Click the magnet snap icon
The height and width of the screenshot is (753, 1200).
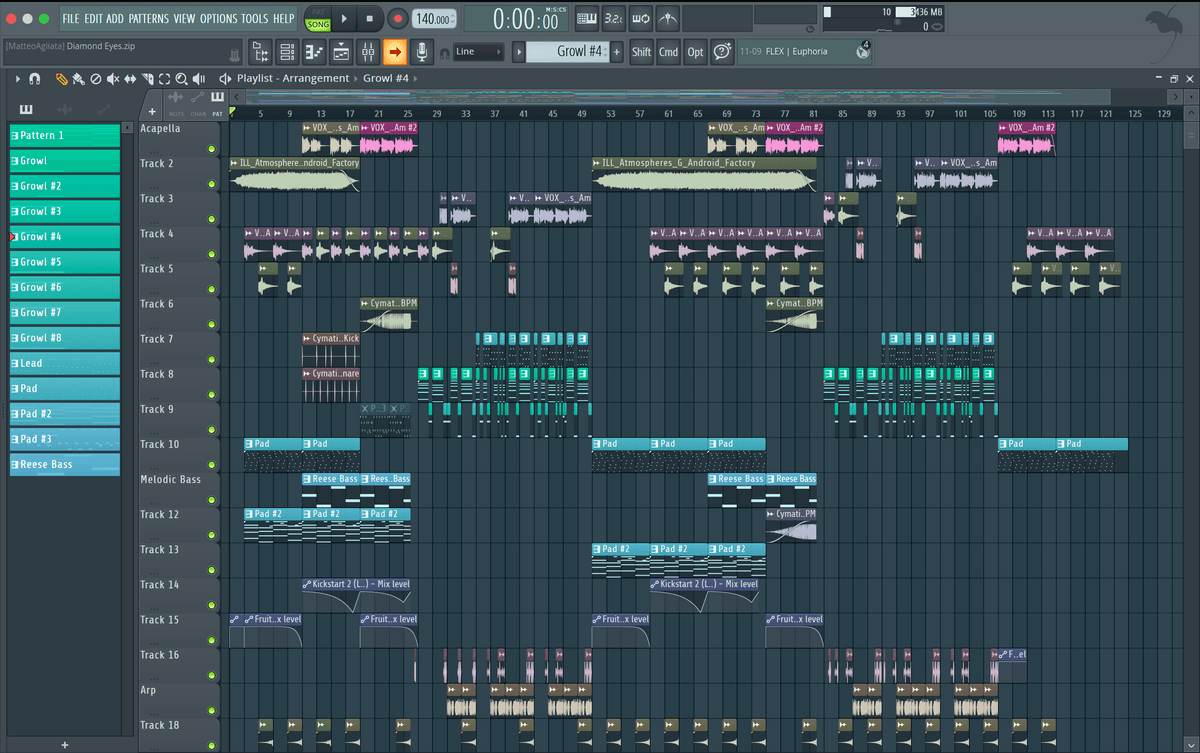pos(35,78)
